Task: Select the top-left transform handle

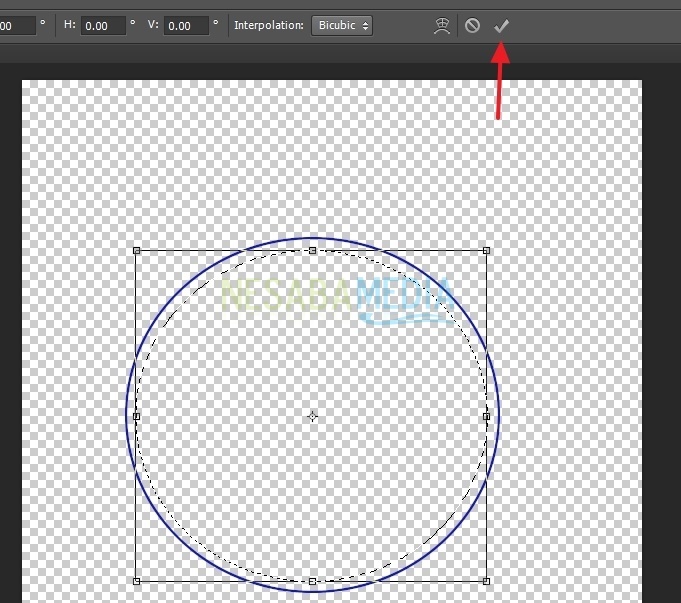Action: click(x=136, y=251)
